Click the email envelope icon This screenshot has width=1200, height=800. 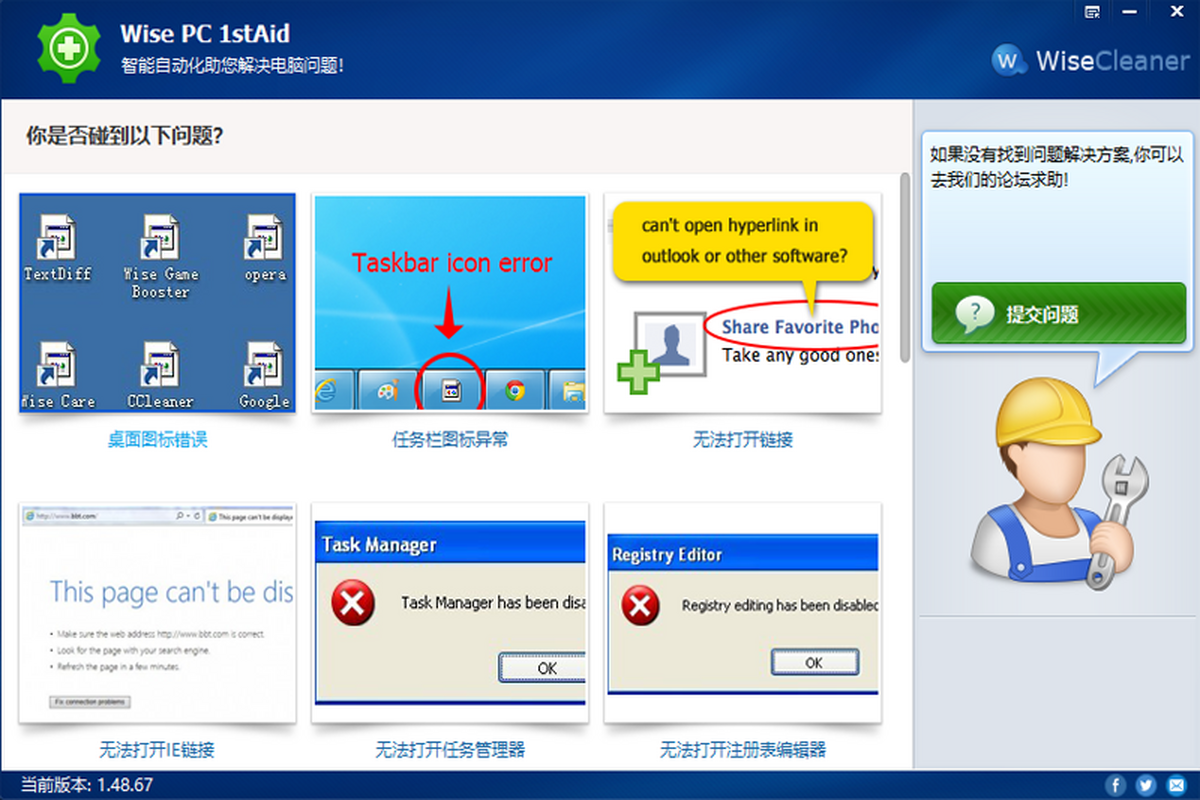pos(1176,785)
